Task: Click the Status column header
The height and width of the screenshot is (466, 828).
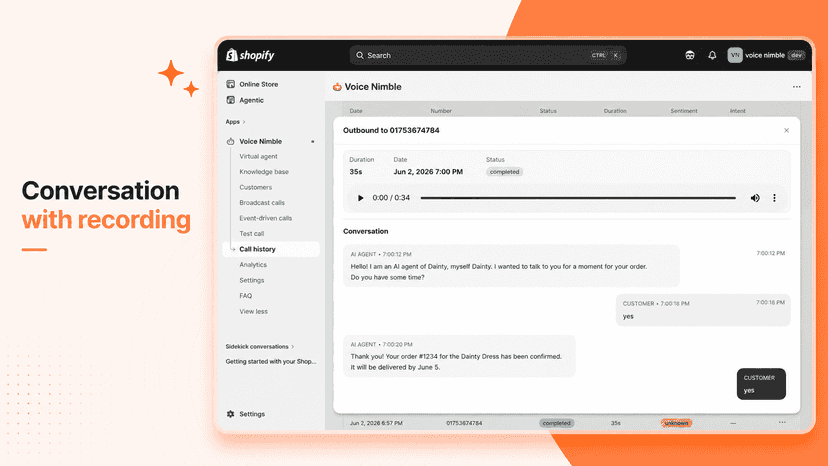Action: (x=548, y=111)
